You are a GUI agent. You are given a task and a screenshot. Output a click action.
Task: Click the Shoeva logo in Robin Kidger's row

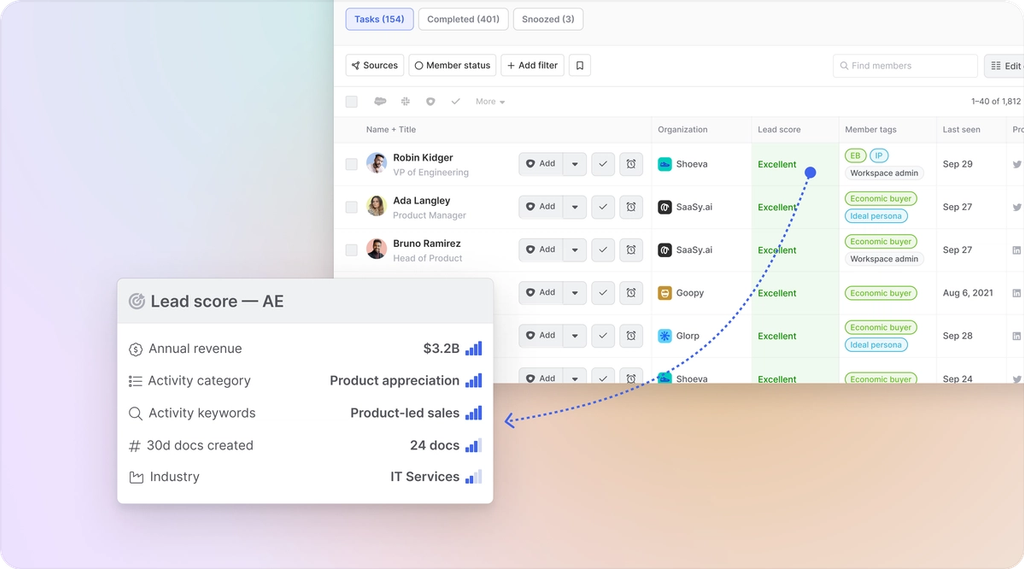(x=664, y=164)
